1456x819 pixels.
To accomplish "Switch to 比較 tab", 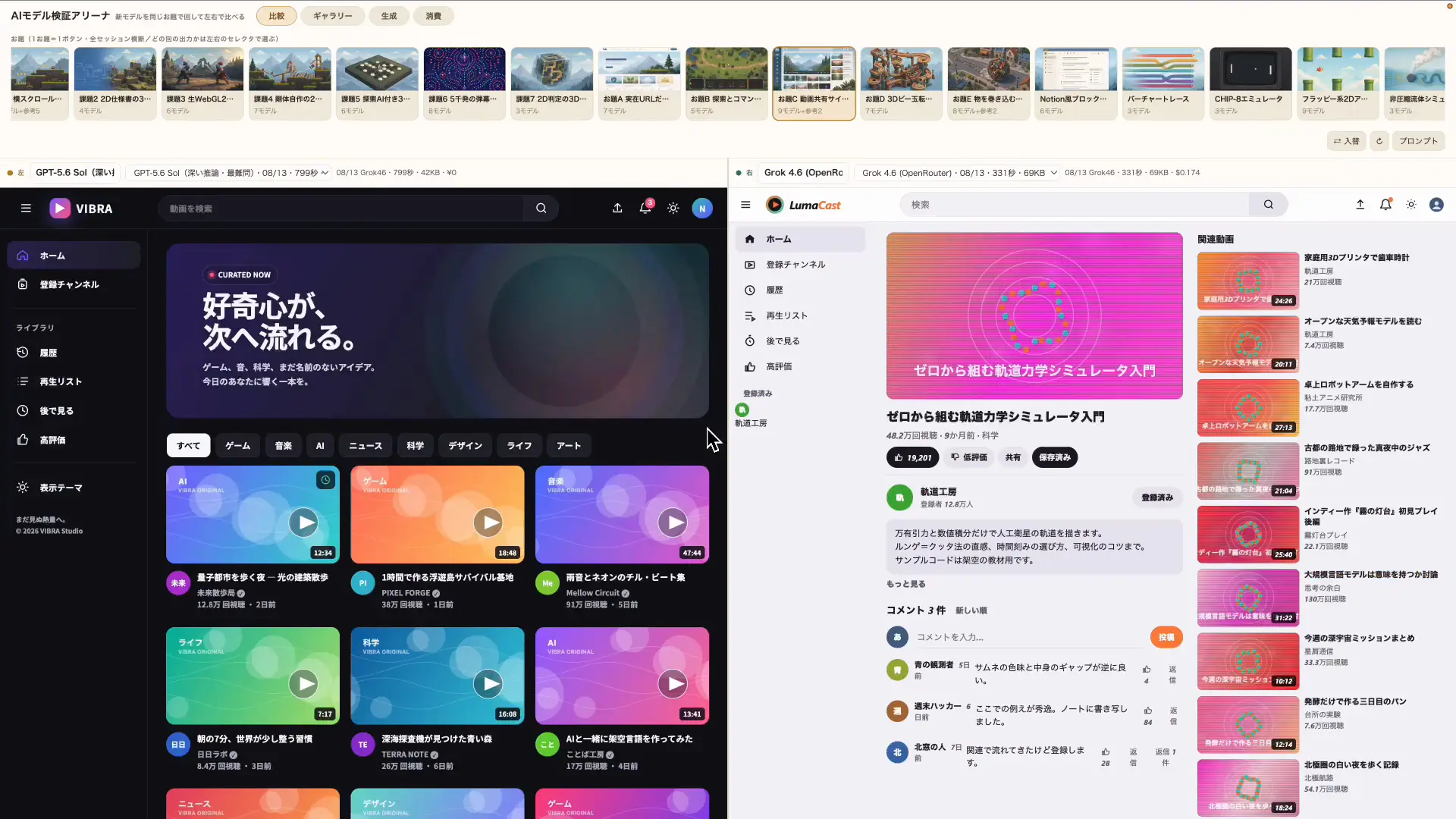I will tap(277, 16).
